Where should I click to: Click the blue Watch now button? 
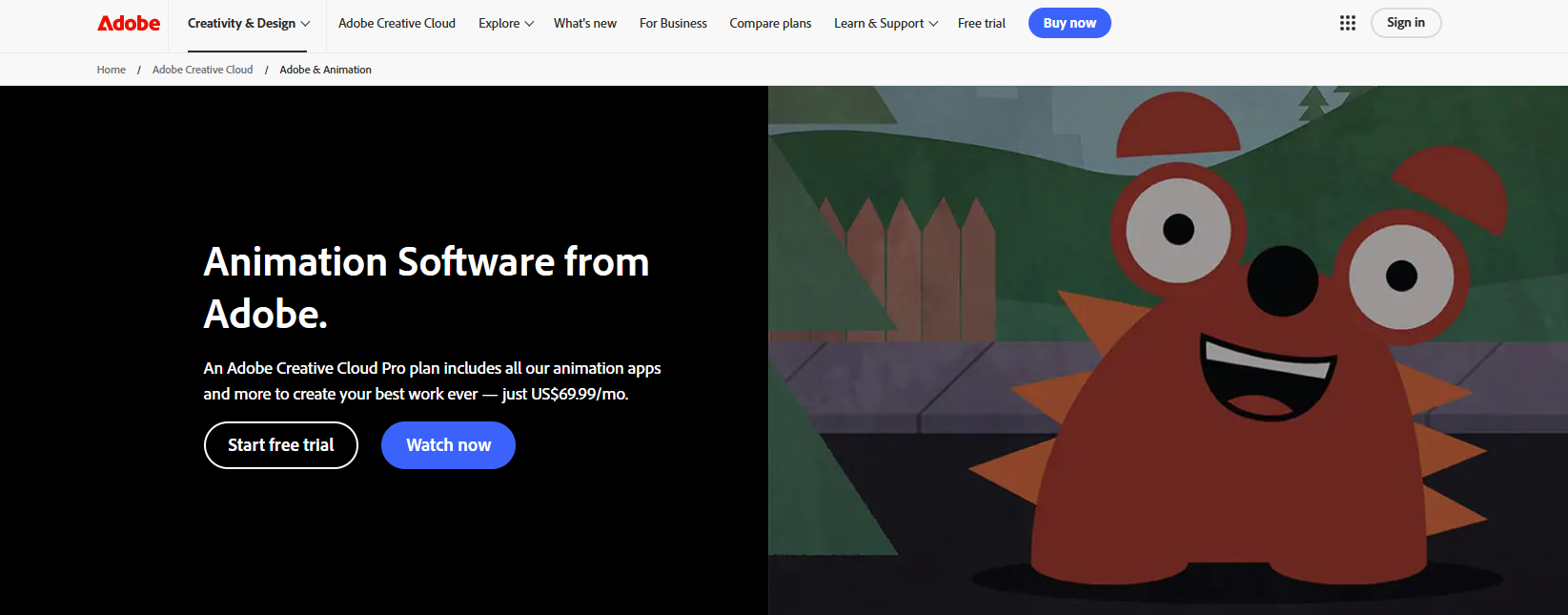point(448,445)
